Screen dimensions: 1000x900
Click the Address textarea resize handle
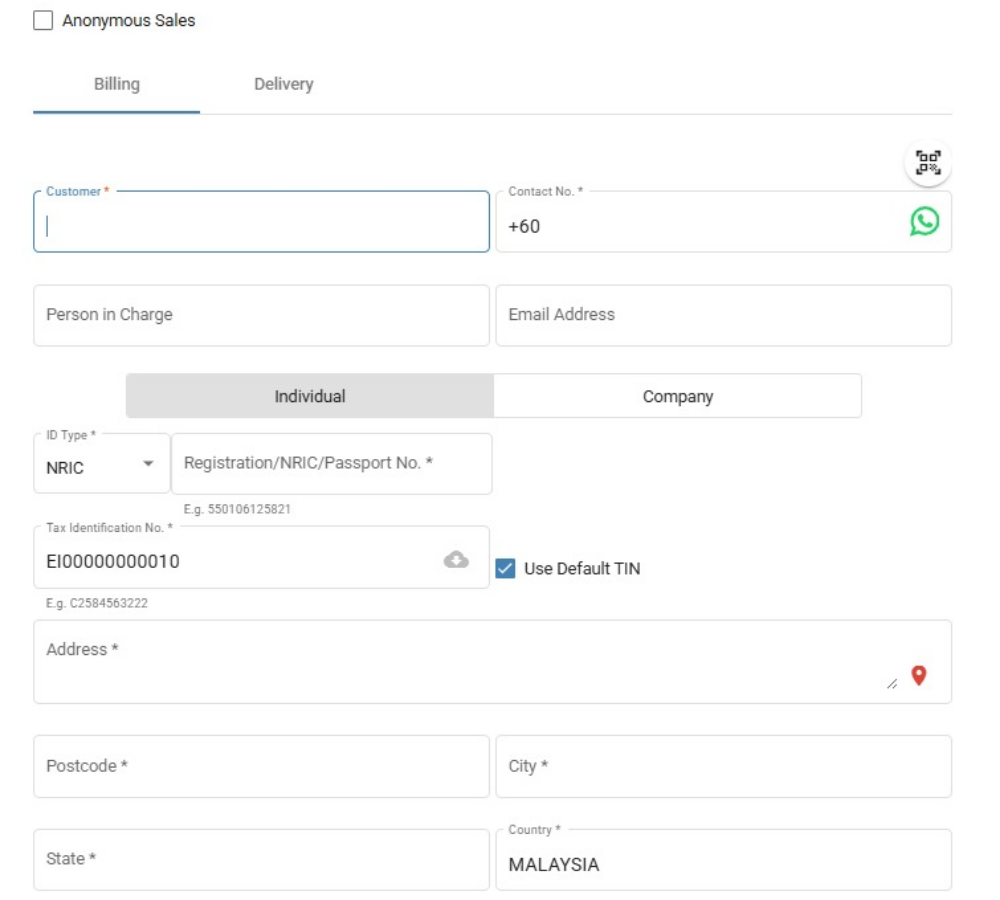[892, 683]
